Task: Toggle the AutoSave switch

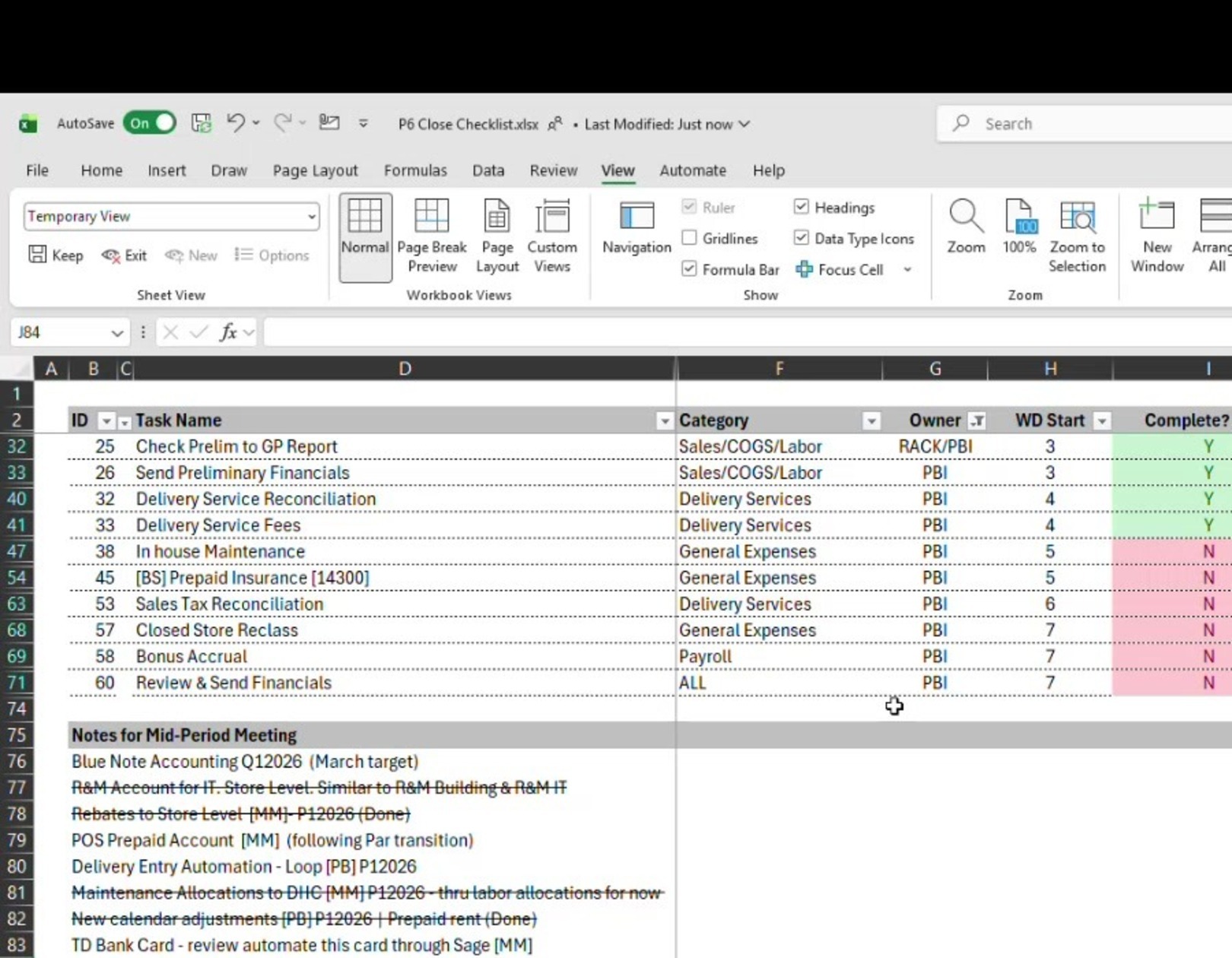Action: click(x=150, y=123)
